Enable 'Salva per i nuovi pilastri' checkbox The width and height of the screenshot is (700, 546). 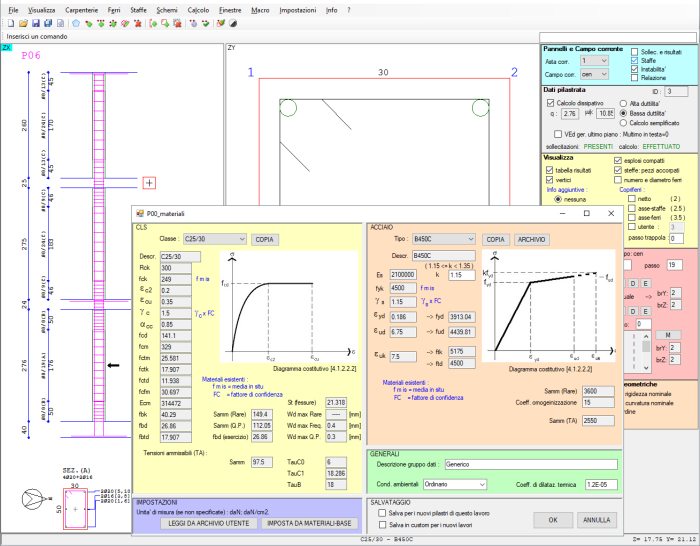coord(382,511)
